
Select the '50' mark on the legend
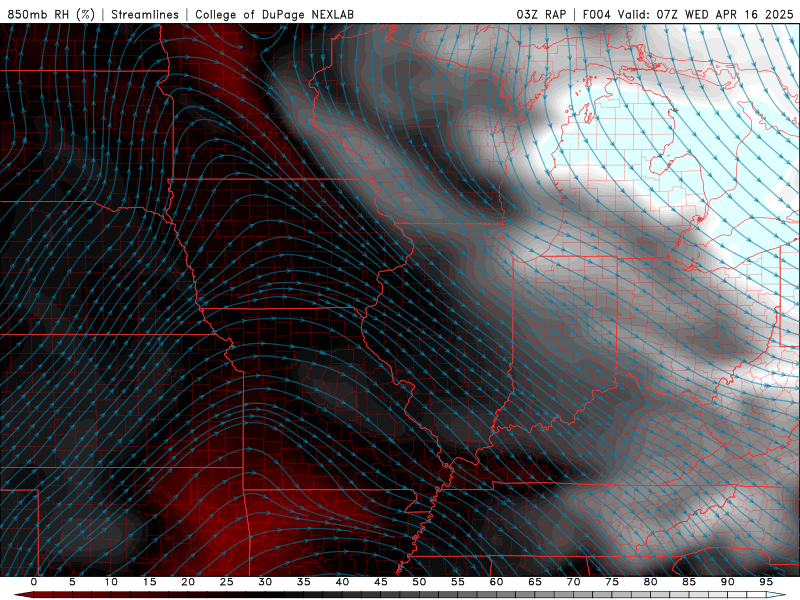[x=419, y=582]
